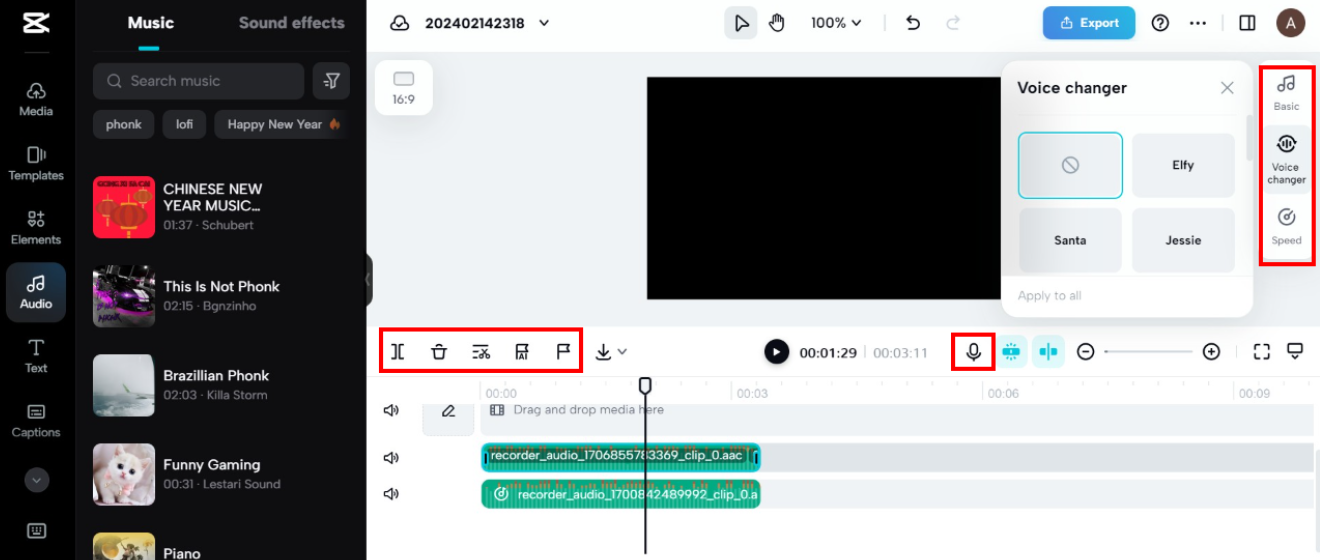1320x560 pixels.
Task: Click Brazillian Phonk track thumbnail
Action: pyautogui.click(x=124, y=385)
